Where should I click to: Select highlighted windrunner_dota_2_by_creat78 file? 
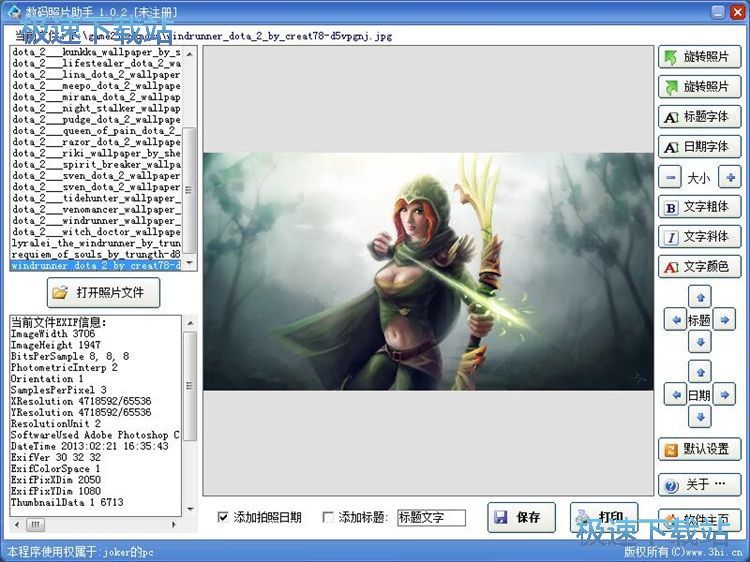click(x=96, y=265)
